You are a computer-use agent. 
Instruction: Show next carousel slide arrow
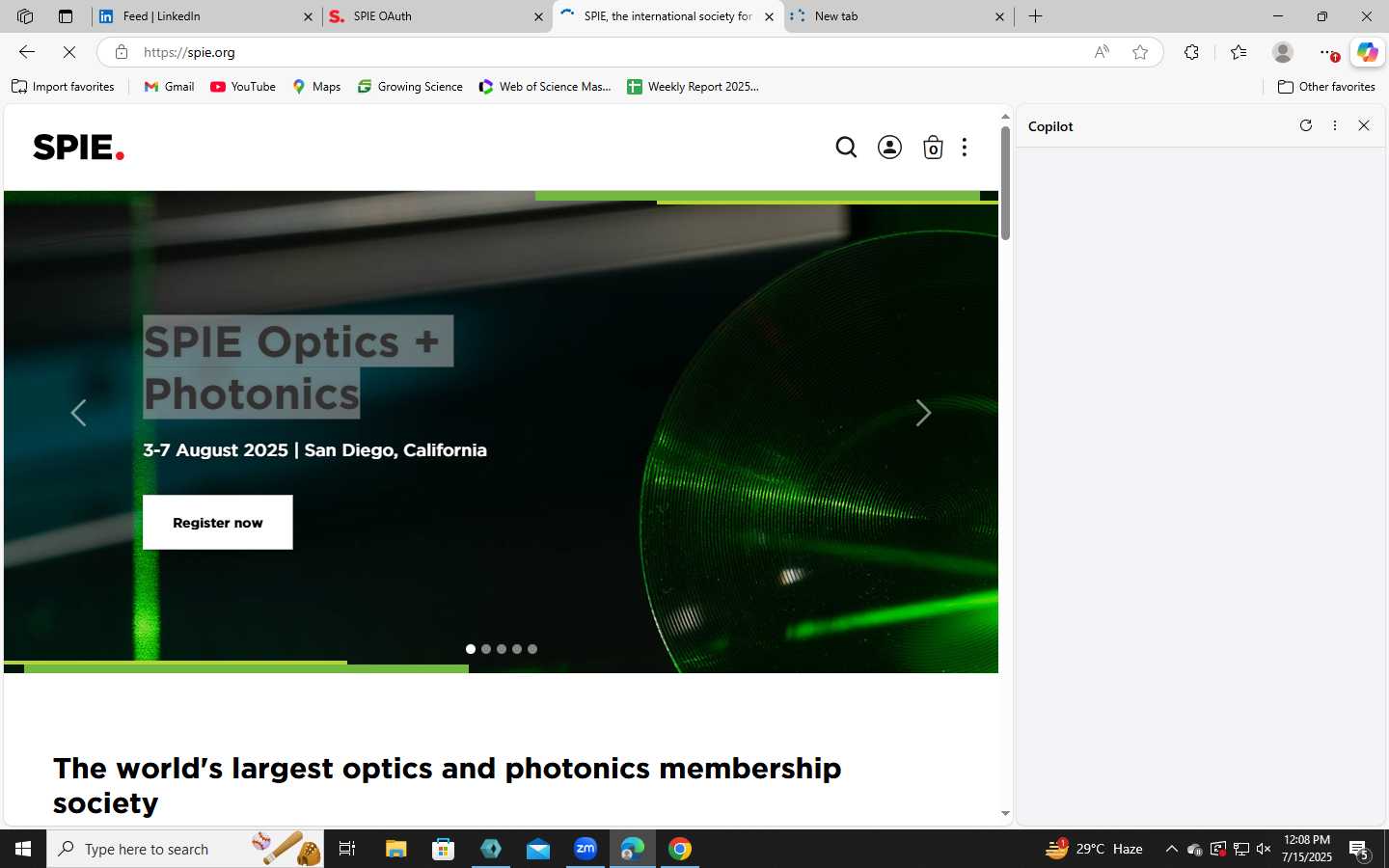click(x=923, y=413)
